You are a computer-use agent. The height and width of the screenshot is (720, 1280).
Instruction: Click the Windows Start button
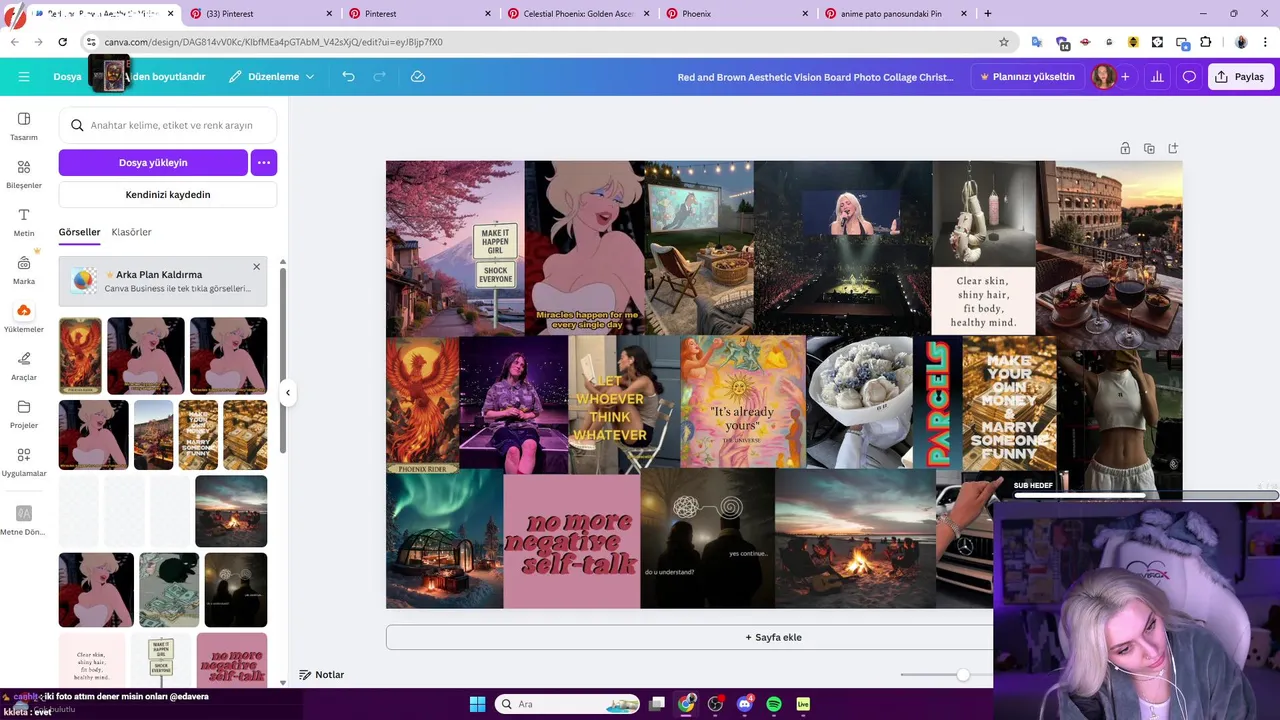477,704
